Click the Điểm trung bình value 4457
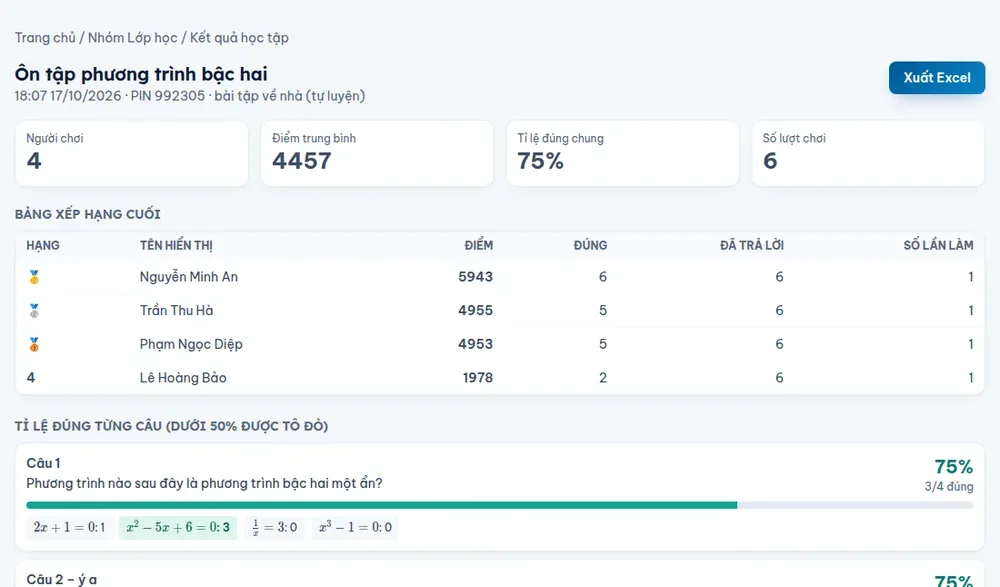This screenshot has width=1000, height=587. tap(302, 161)
